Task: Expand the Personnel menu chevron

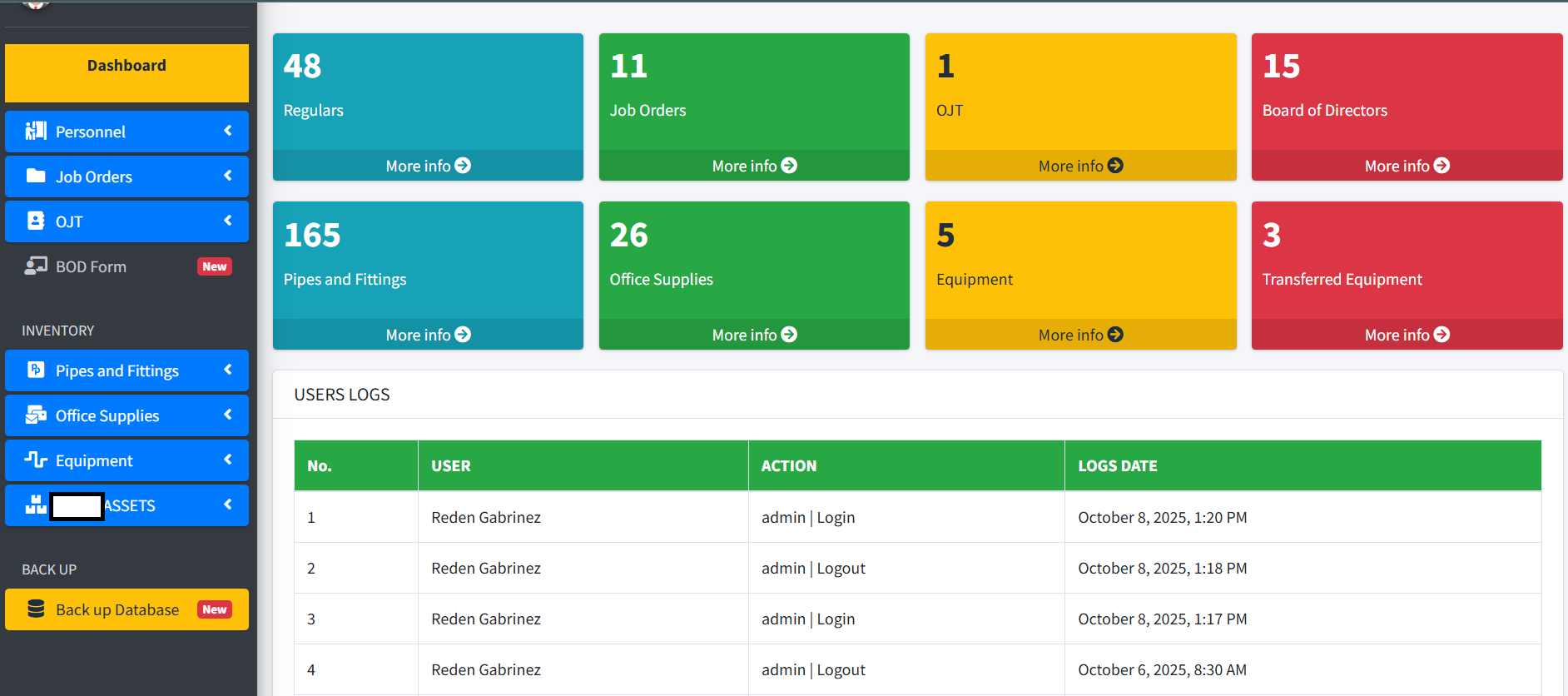Action: click(x=228, y=131)
